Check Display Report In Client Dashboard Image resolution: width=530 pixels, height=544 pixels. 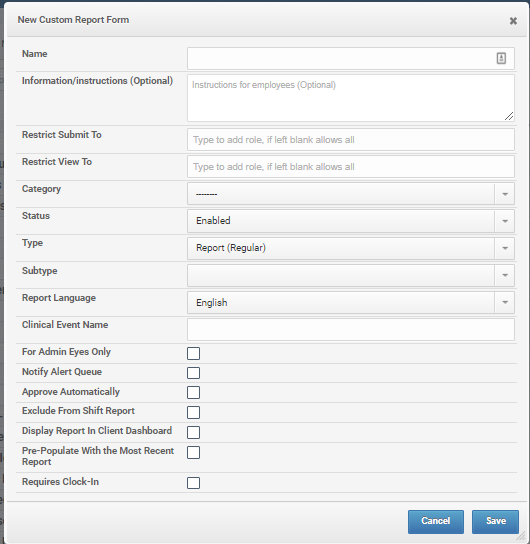coord(193,432)
